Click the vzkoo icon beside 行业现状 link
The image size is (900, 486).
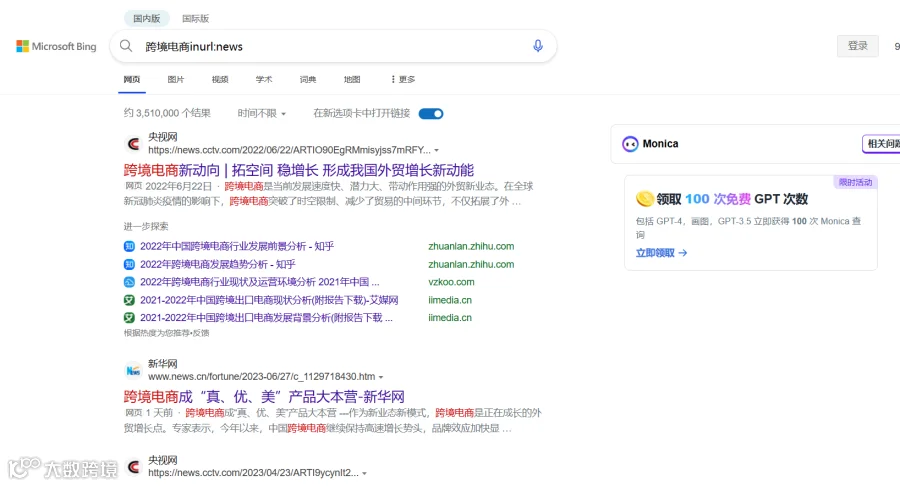tap(129, 282)
